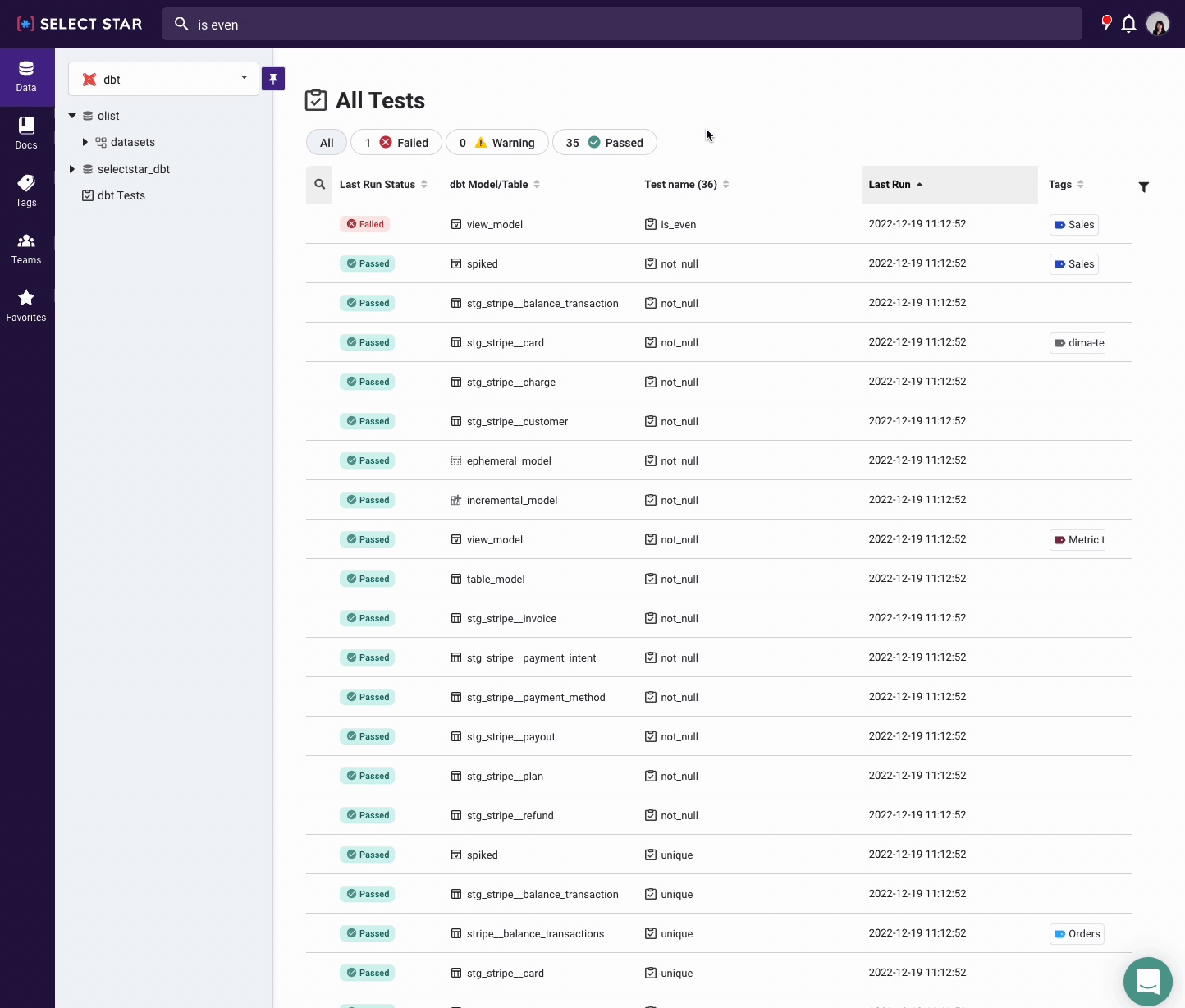1185x1008 pixels.
Task: Open the table filter funnel icon
Action: tap(1143, 187)
